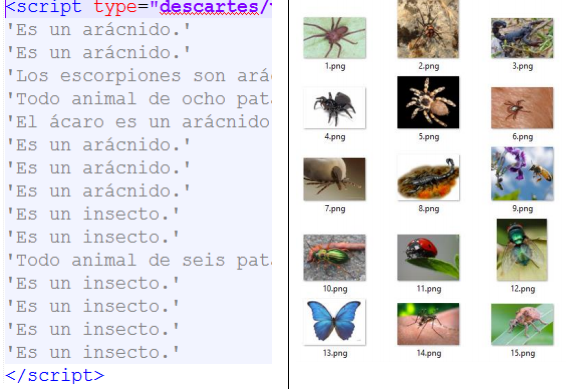This screenshot has height=389, width=566.
Task: Select the 12.png green fly thumbnail
Action: 522,250
